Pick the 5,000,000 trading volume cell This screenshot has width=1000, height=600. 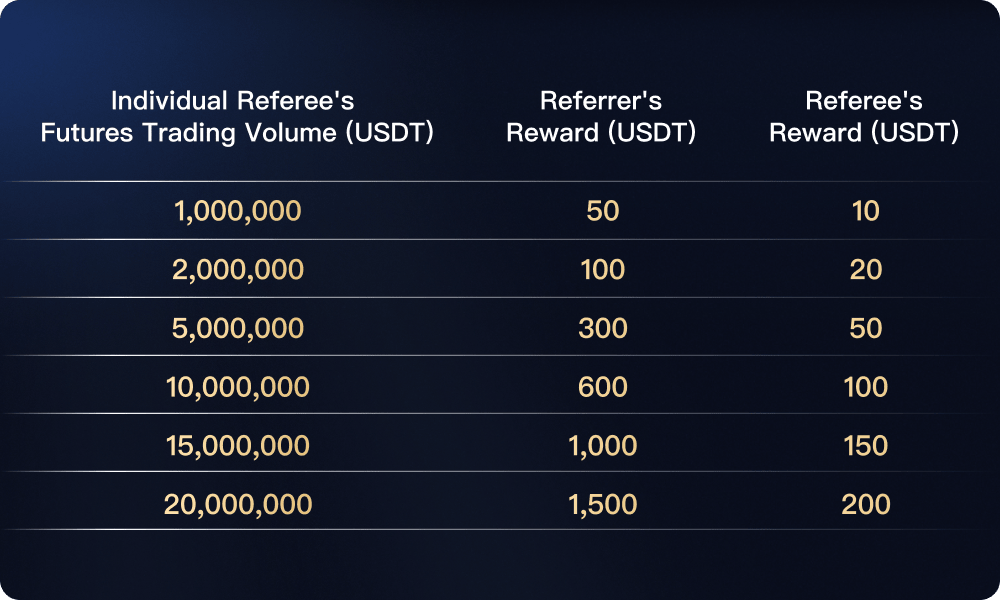tap(238, 328)
